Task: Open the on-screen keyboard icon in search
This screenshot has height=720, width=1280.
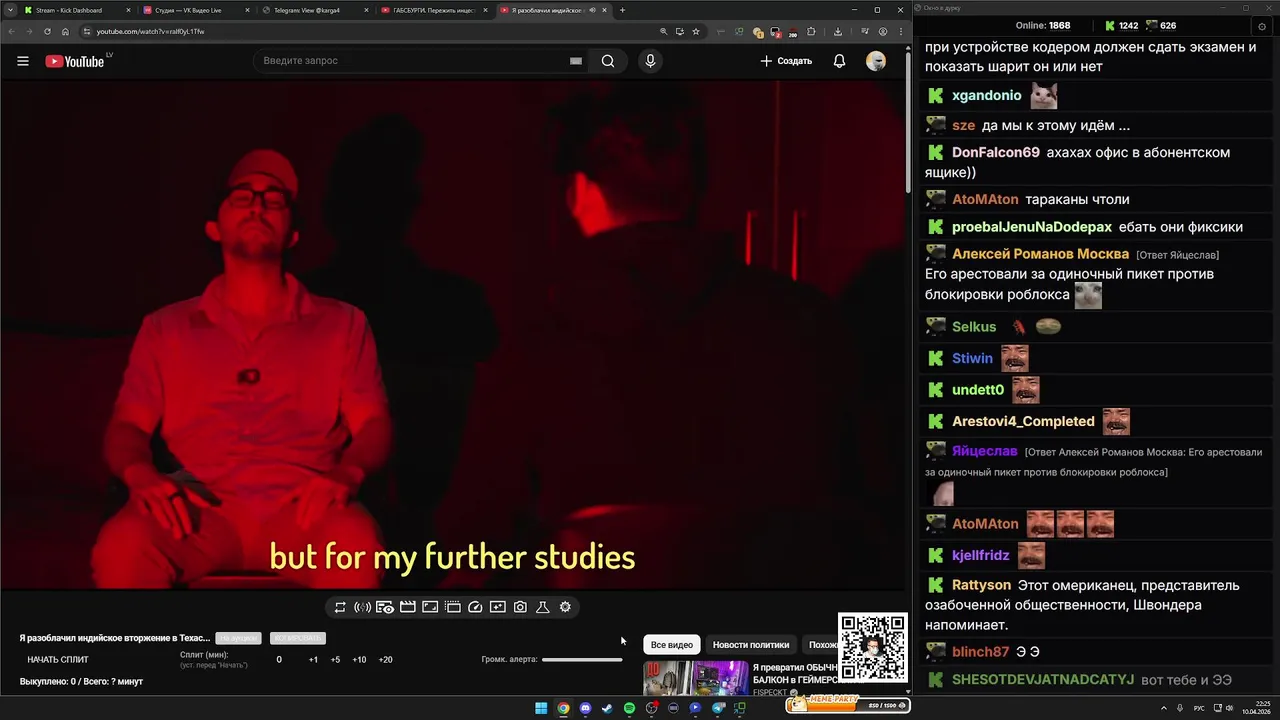Action: [576, 61]
